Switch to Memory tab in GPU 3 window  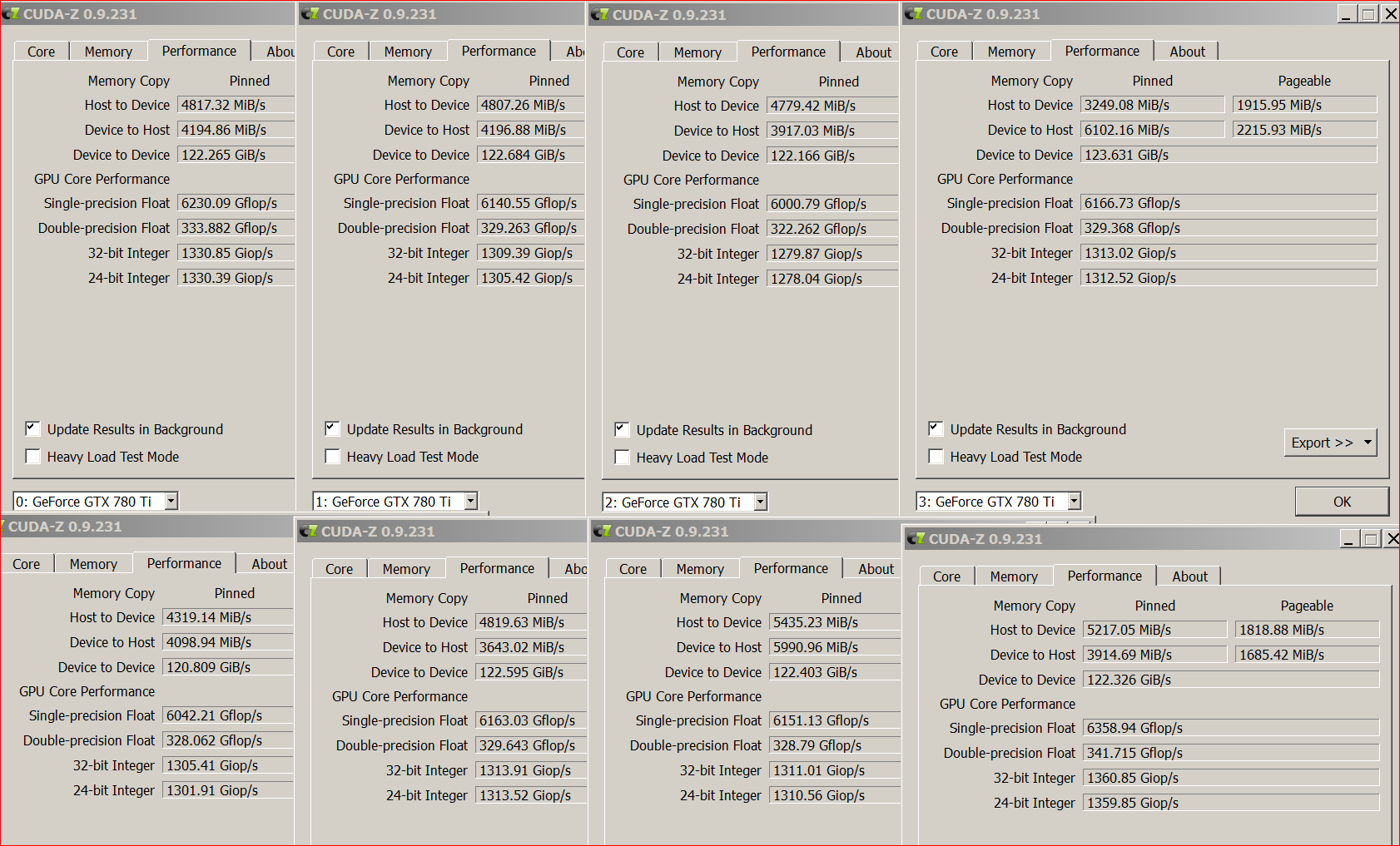click(x=1011, y=52)
